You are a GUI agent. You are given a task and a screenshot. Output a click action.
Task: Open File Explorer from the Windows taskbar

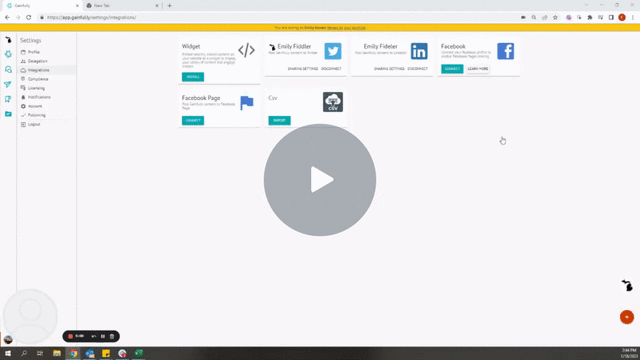click(57, 353)
